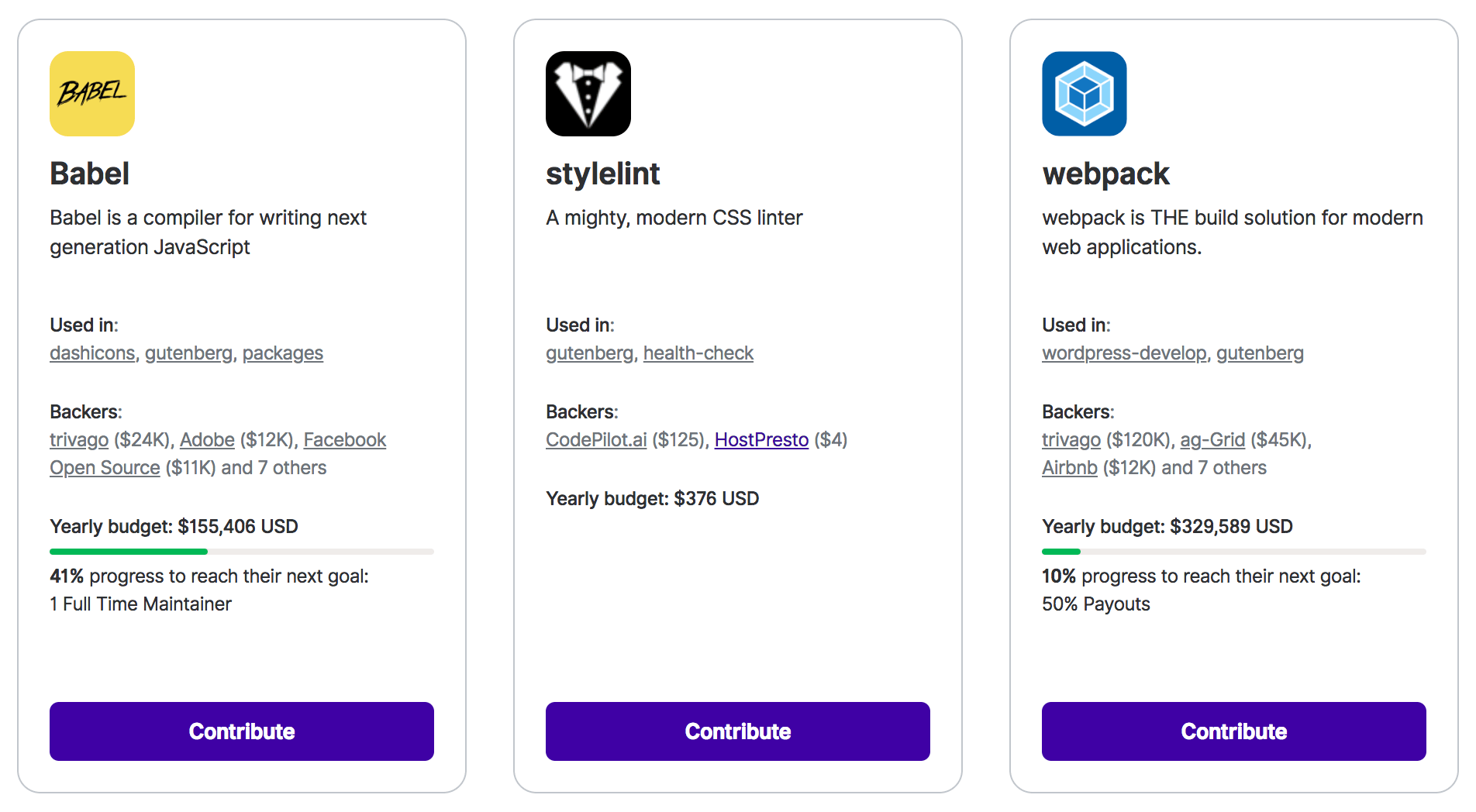Click the yellow Babel logo icon

tap(92, 94)
